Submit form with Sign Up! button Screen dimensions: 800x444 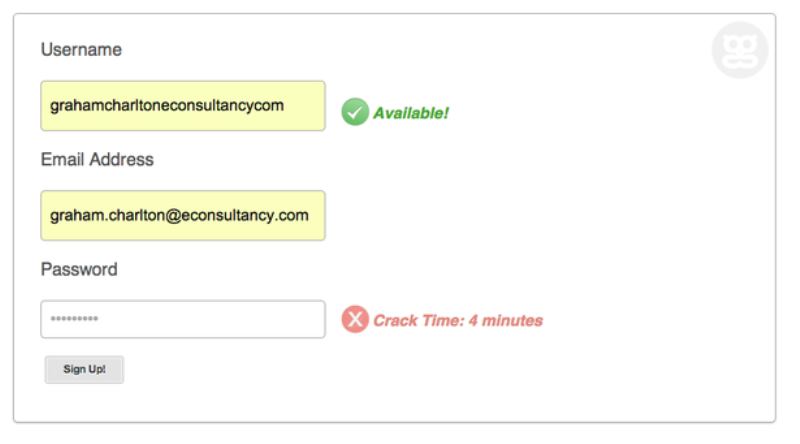click(84, 369)
